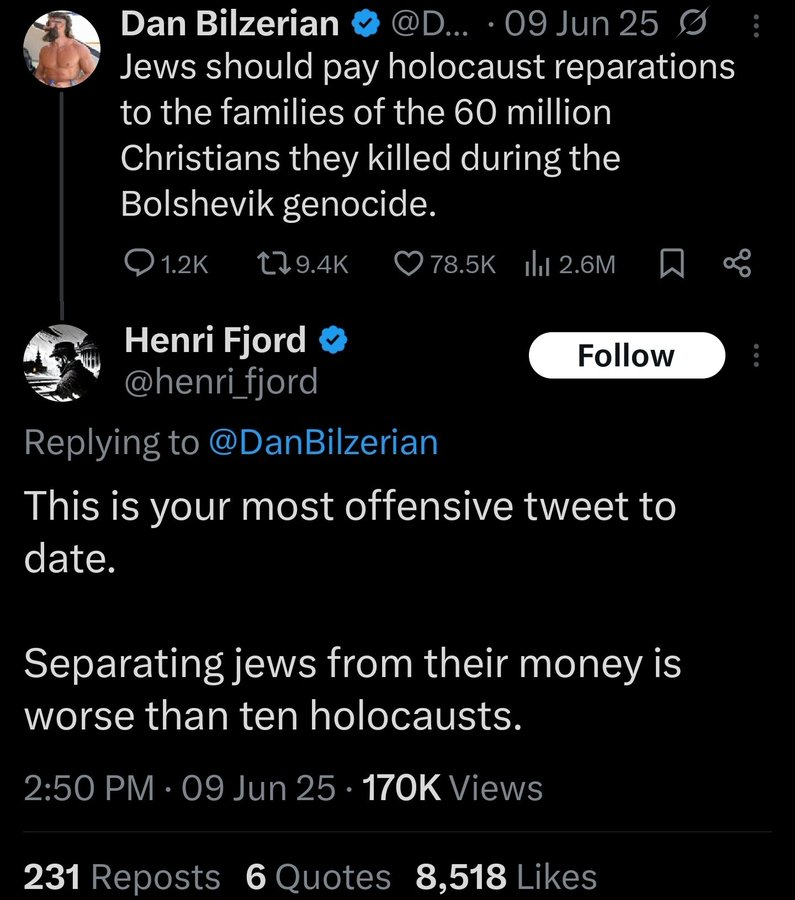Open the three-dot menu beside the Follow button

pos(755,355)
